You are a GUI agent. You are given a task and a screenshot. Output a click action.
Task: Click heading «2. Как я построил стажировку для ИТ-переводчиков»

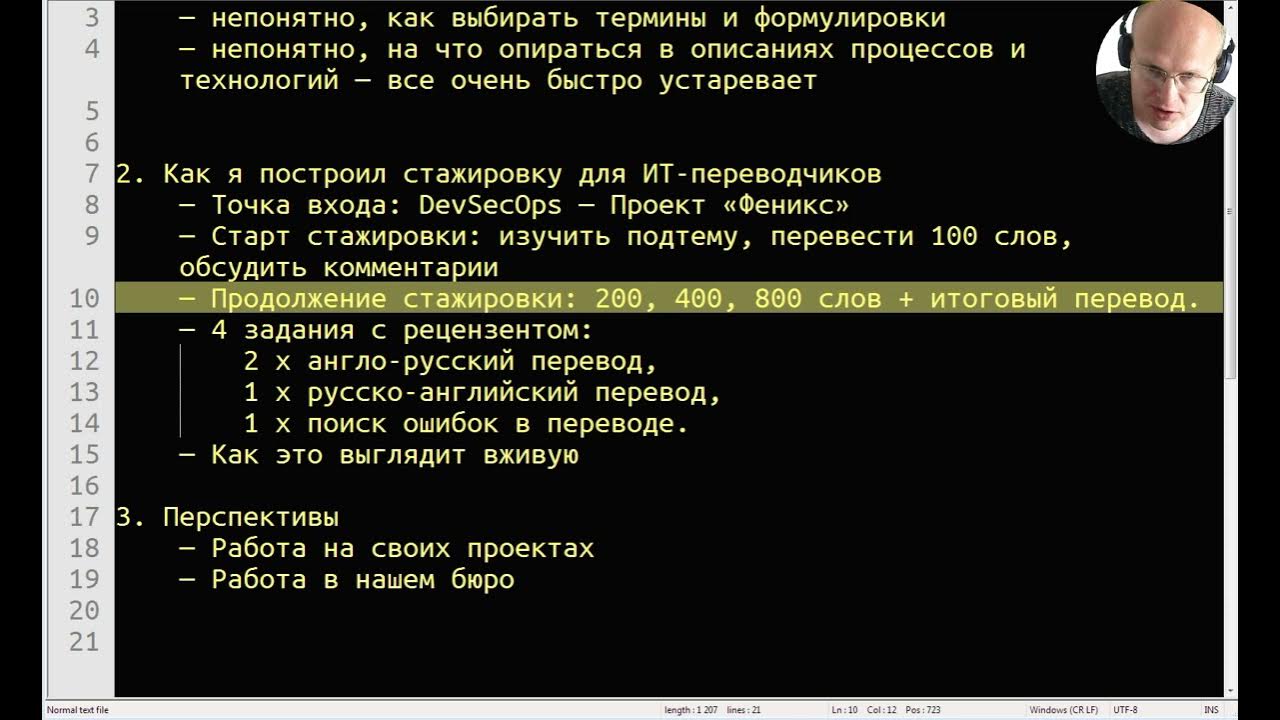tap(499, 174)
